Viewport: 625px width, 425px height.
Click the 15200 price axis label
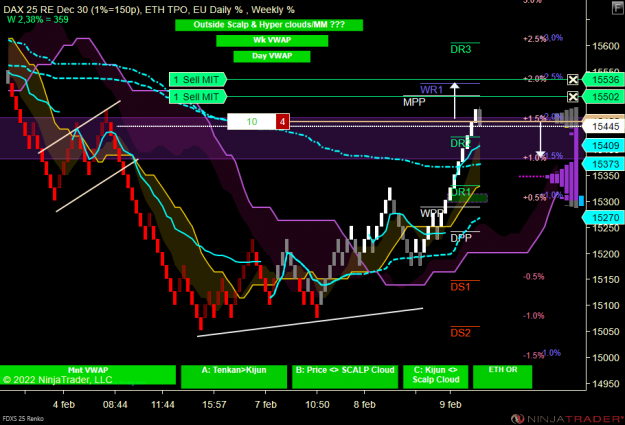[606, 254]
